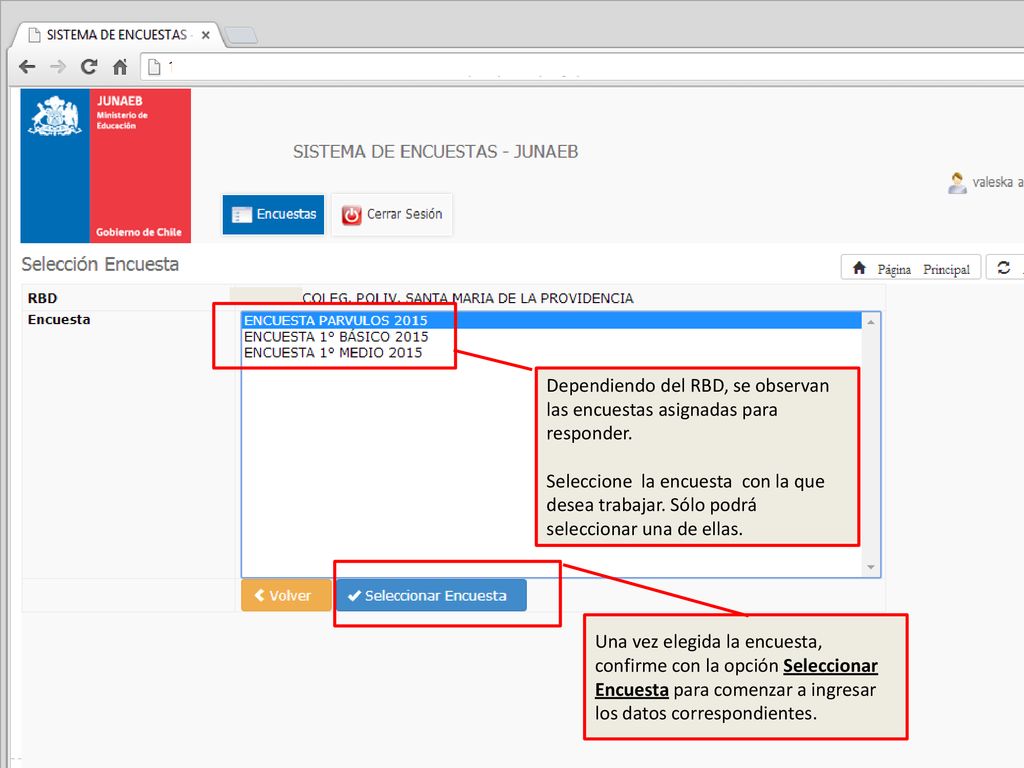
Task: Close the SISTEMA DE ENCUESTAS tab
Action: coord(206,35)
